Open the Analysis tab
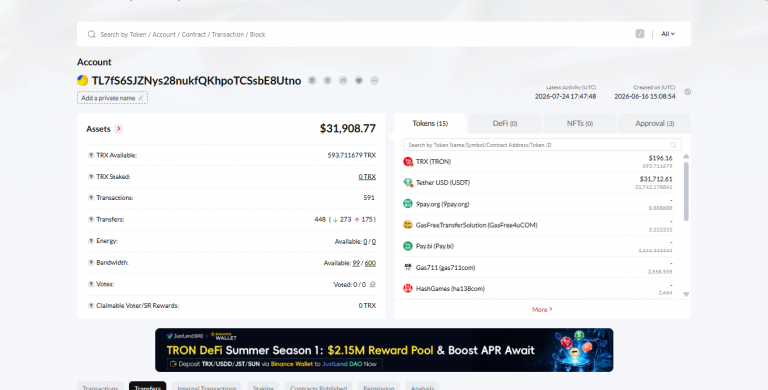This screenshot has height=390, width=768. [422, 386]
